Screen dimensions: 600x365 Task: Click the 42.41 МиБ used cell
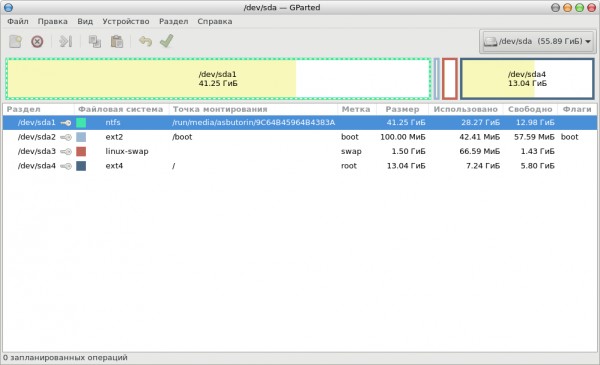click(479, 137)
